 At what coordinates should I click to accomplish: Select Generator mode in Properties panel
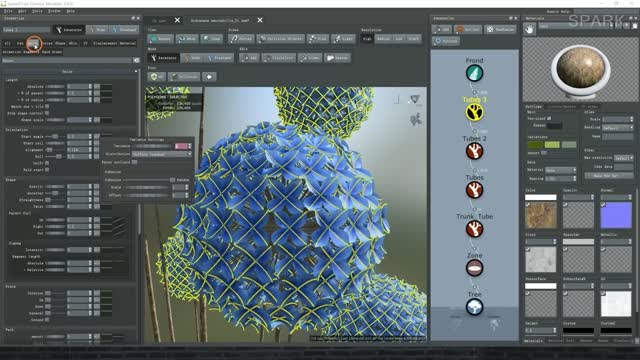pyautogui.click(x=69, y=30)
